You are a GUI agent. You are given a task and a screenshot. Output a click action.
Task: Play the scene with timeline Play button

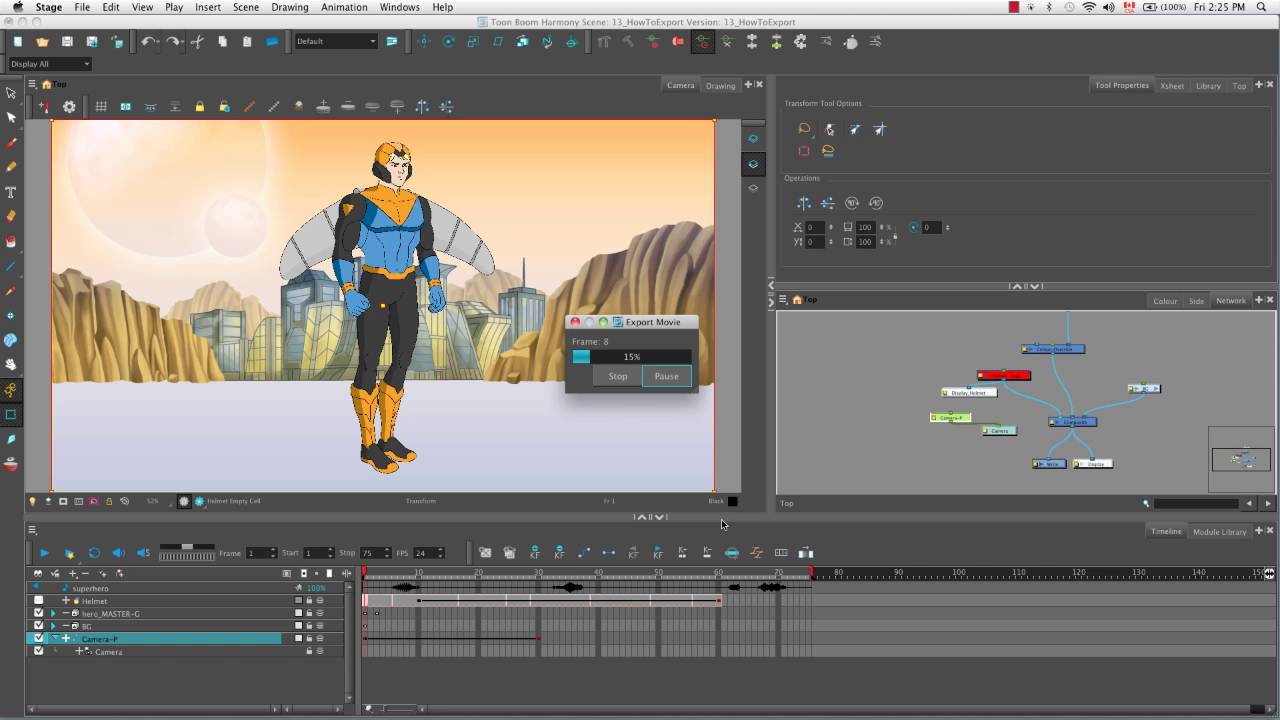(44, 553)
